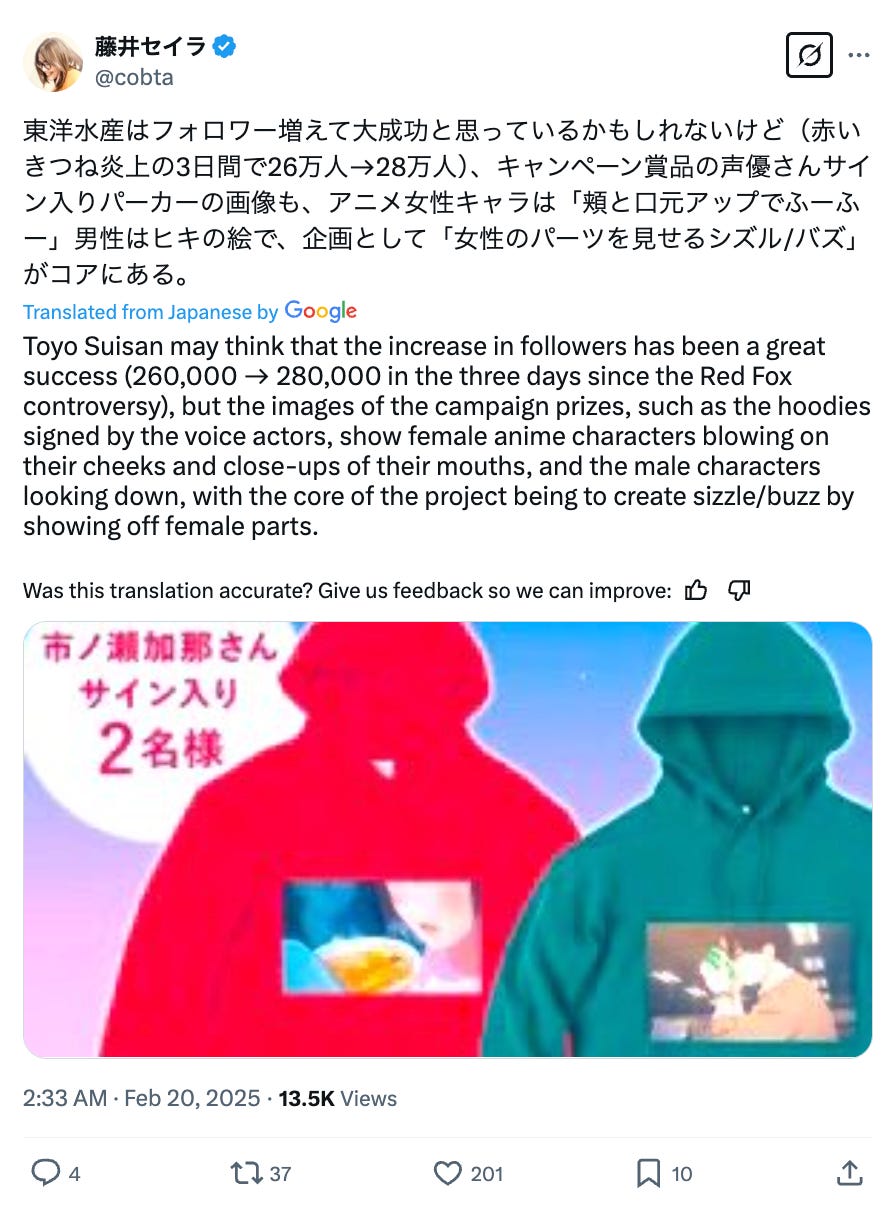Click the display name 藤井セイラ
The width and height of the screenshot is (894, 1206).
[151, 46]
